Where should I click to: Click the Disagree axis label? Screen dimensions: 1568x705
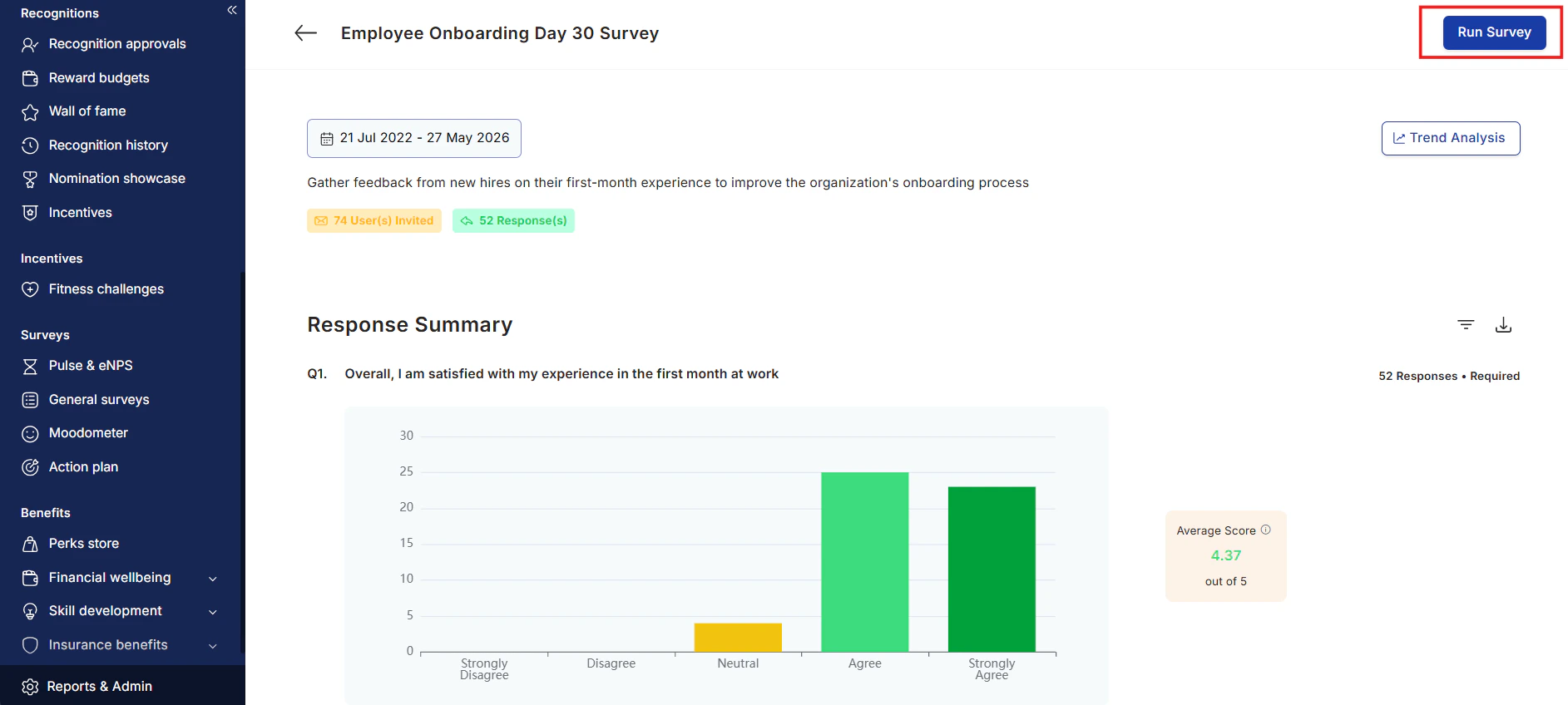pos(611,663)
